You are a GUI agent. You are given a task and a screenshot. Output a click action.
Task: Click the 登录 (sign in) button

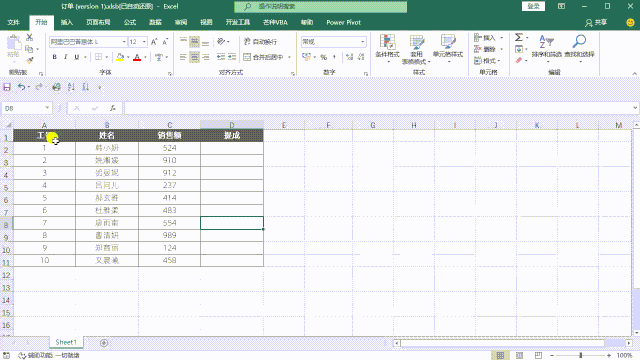533,6
